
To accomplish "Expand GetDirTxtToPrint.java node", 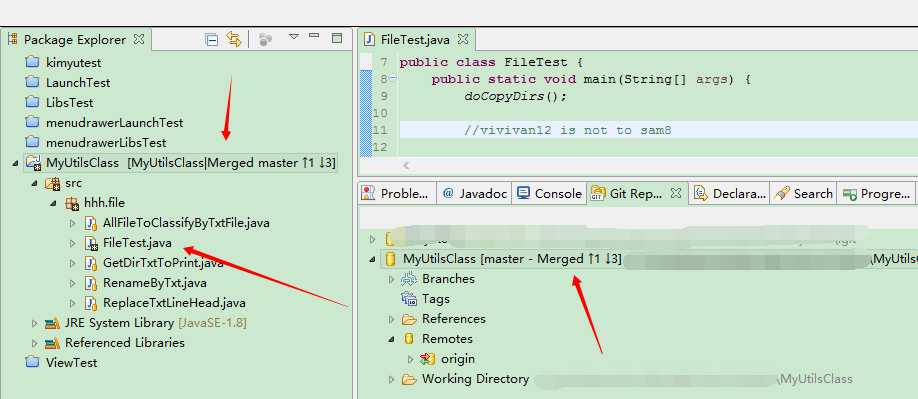I will 73,263.
